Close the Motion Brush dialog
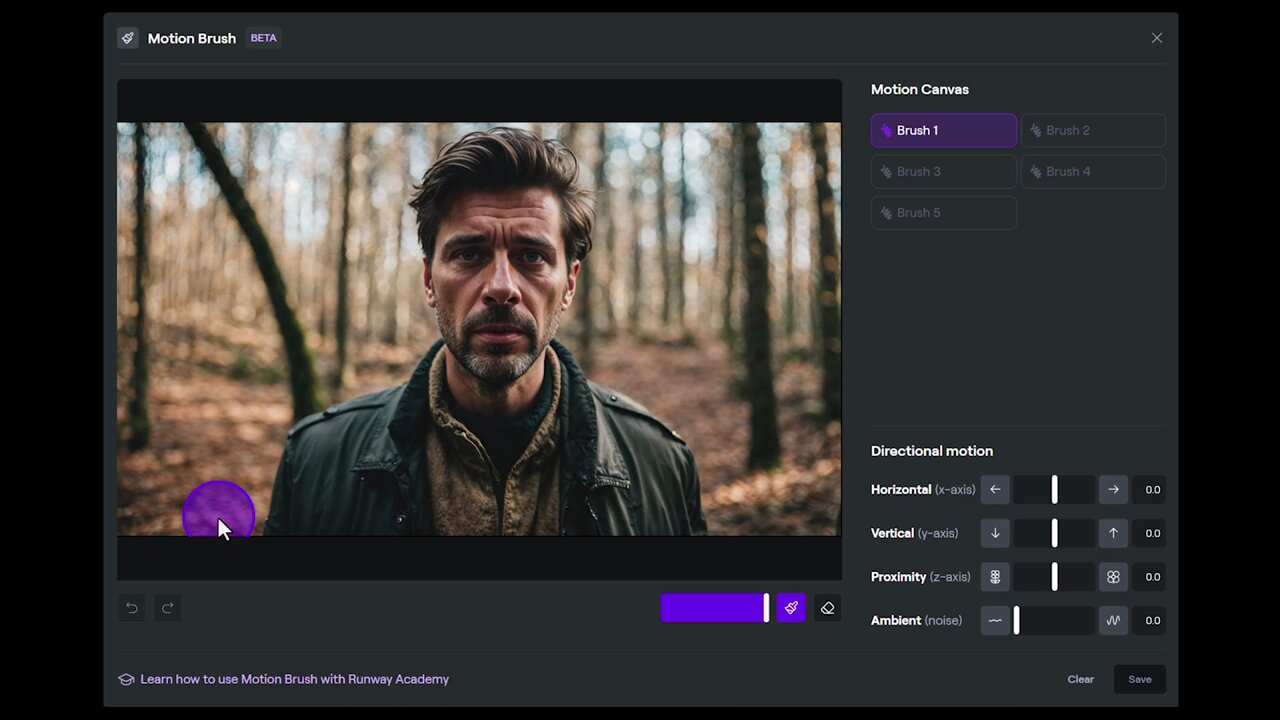 pyautogui.click(x=1157, y=38)
